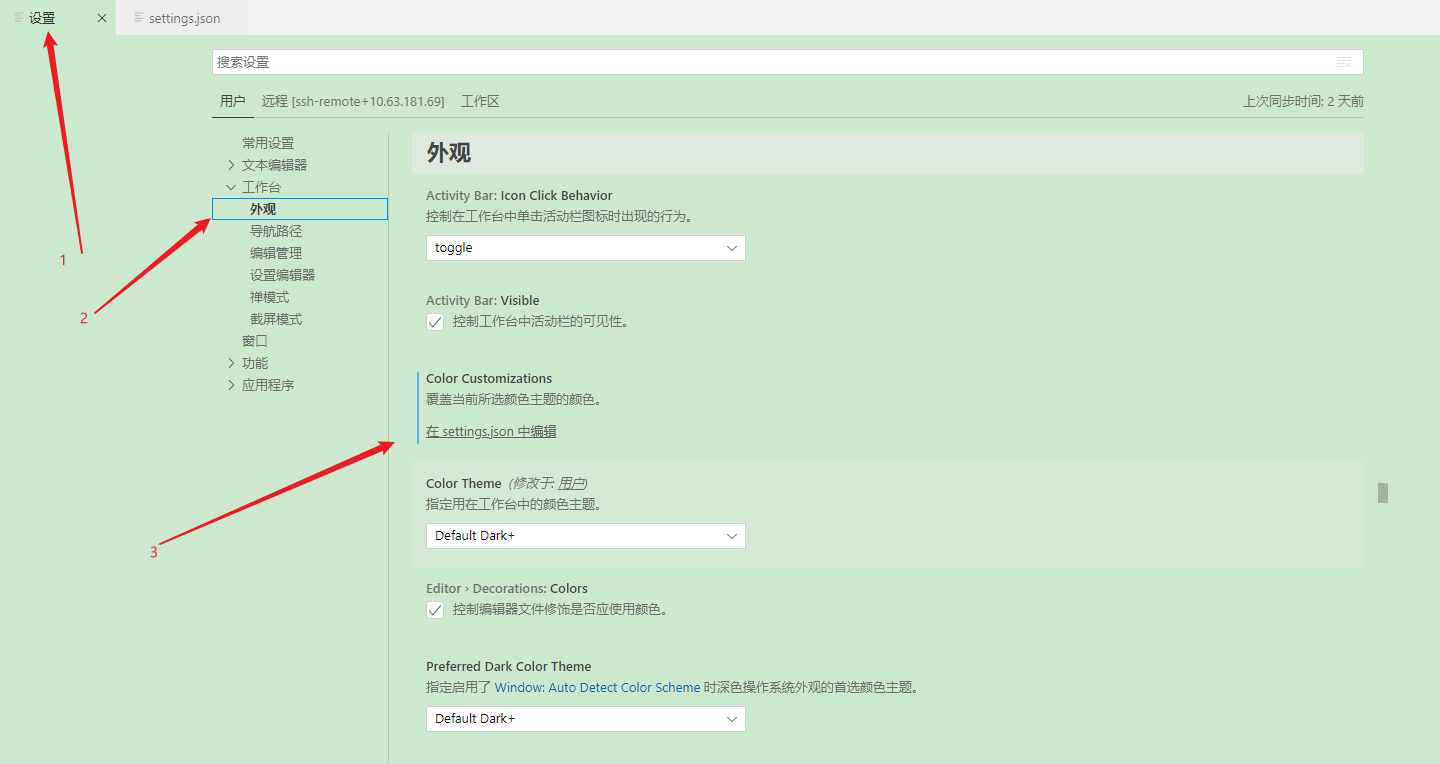Select 文本编辑器 in the settings tree

point(275,165)
